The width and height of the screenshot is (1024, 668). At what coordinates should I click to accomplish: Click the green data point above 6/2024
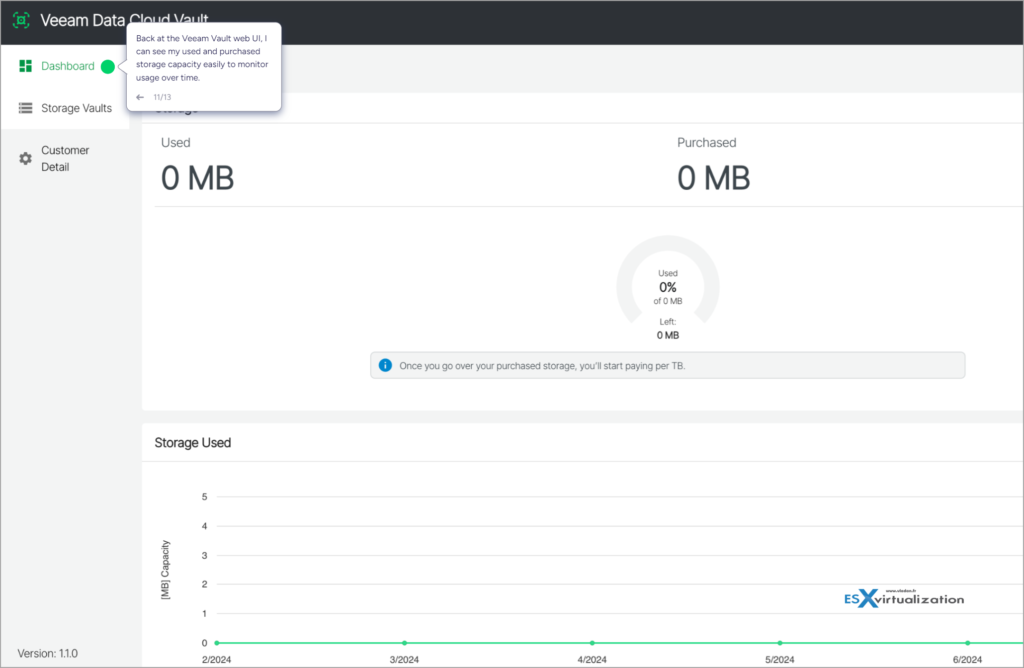(x=967, y=643)
